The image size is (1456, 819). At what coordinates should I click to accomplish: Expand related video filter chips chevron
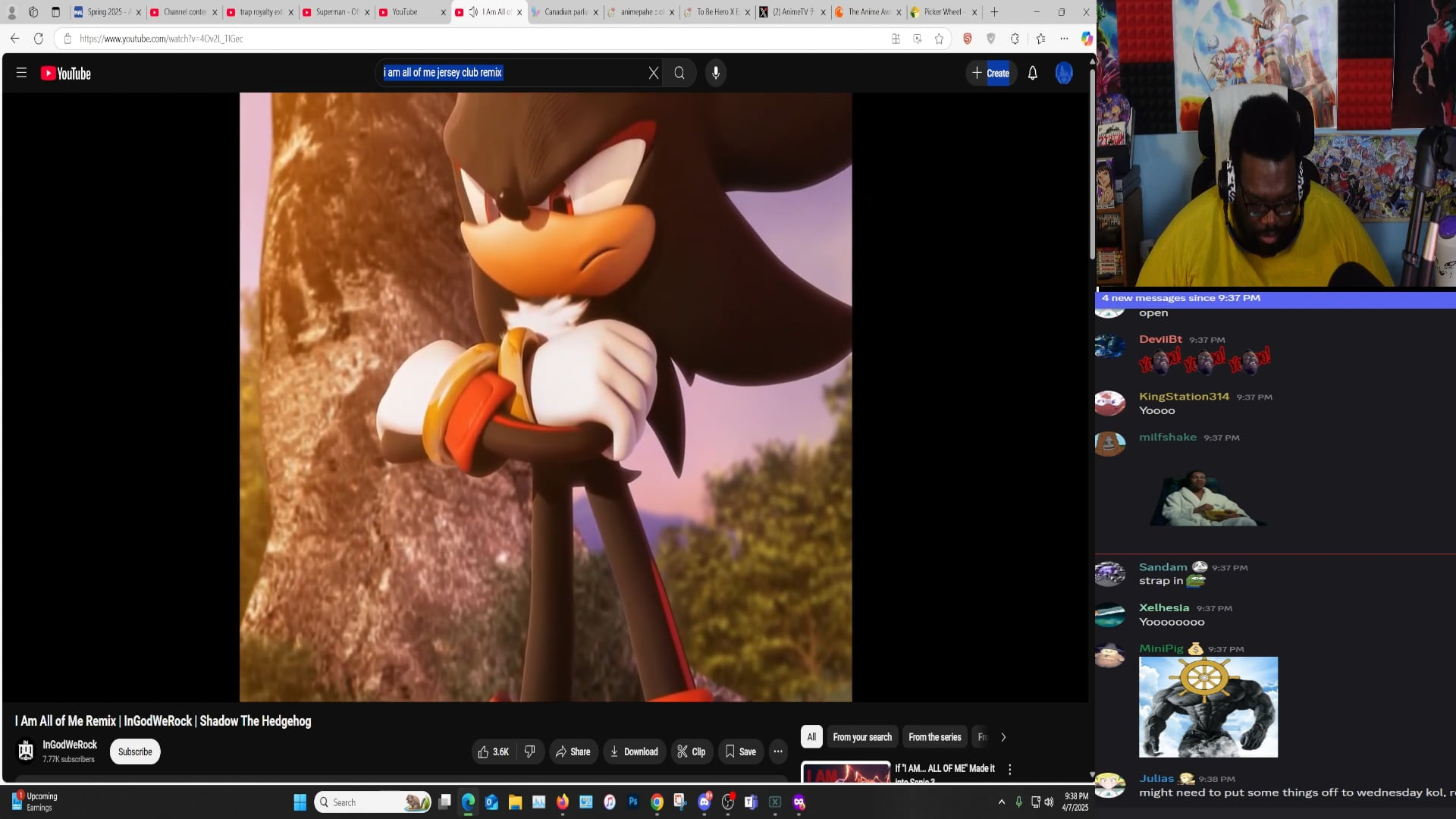pos(1003,737)
